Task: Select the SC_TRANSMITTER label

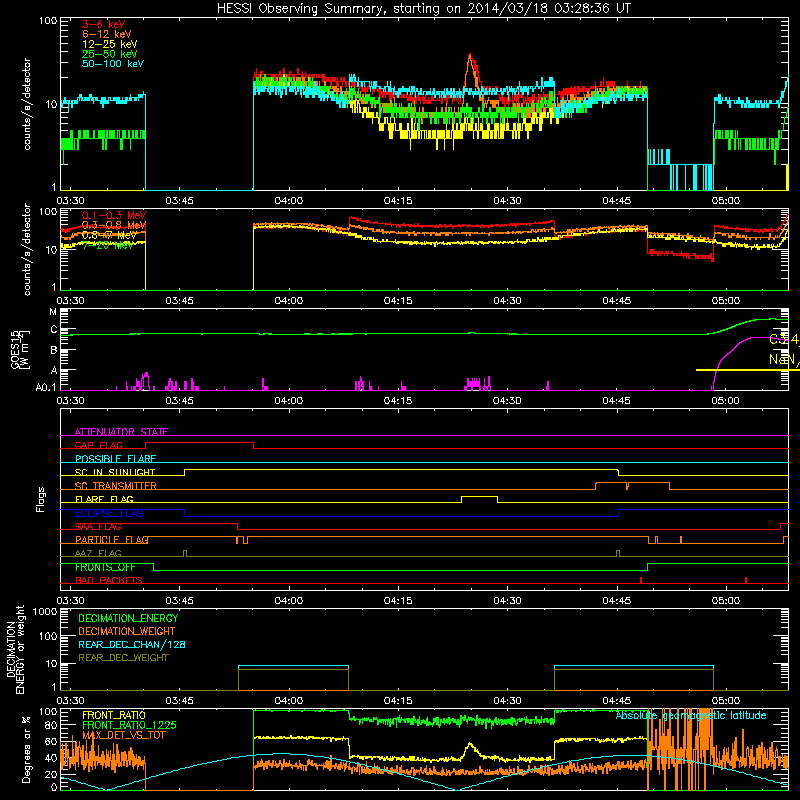Action: point(115,485)
